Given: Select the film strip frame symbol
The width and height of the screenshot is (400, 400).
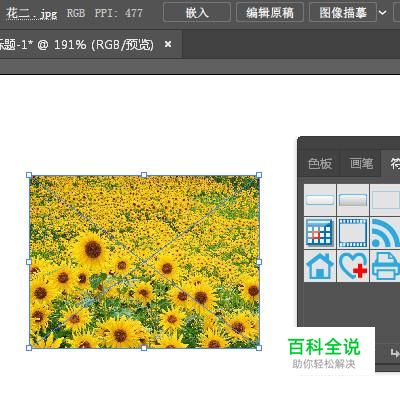Looking at the screenshot, I should (353, 233).
